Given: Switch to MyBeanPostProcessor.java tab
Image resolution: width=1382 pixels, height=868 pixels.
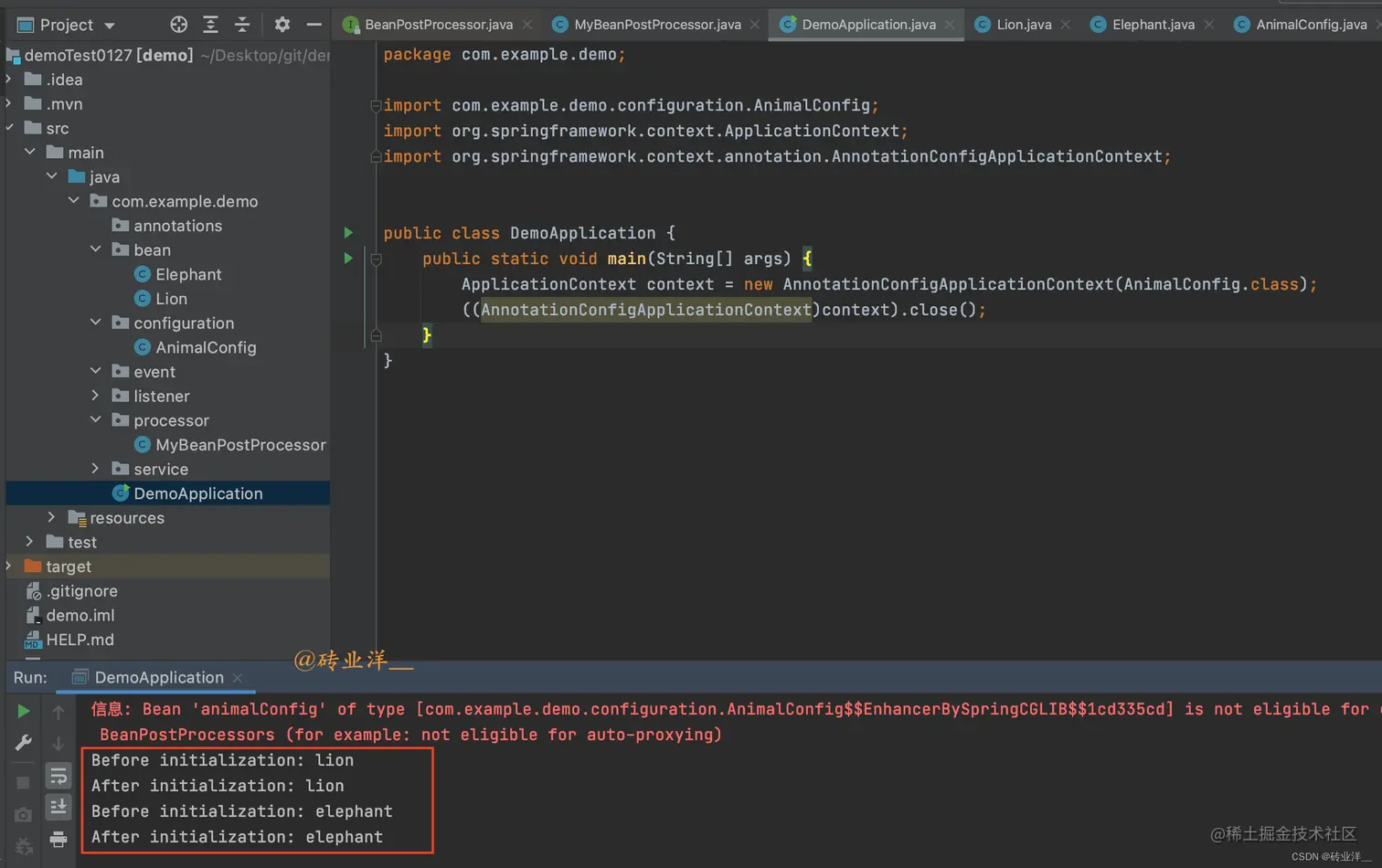Looking at the screenshot, I should tap(657, 25).
